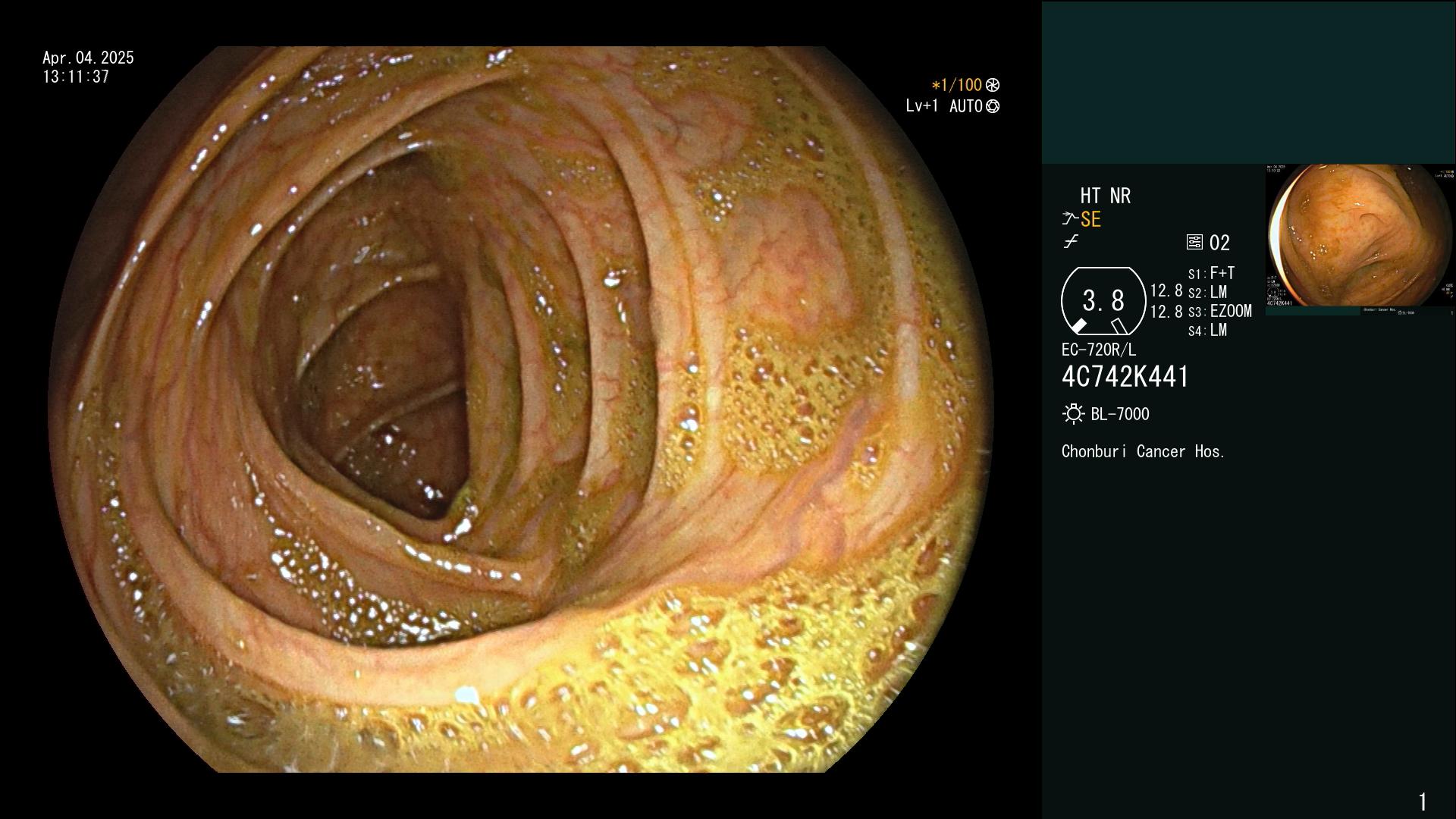This screenshot has width=1456, height=819.
Task: Click the AUTO exposure mode text
Action: tap(965, 106)
